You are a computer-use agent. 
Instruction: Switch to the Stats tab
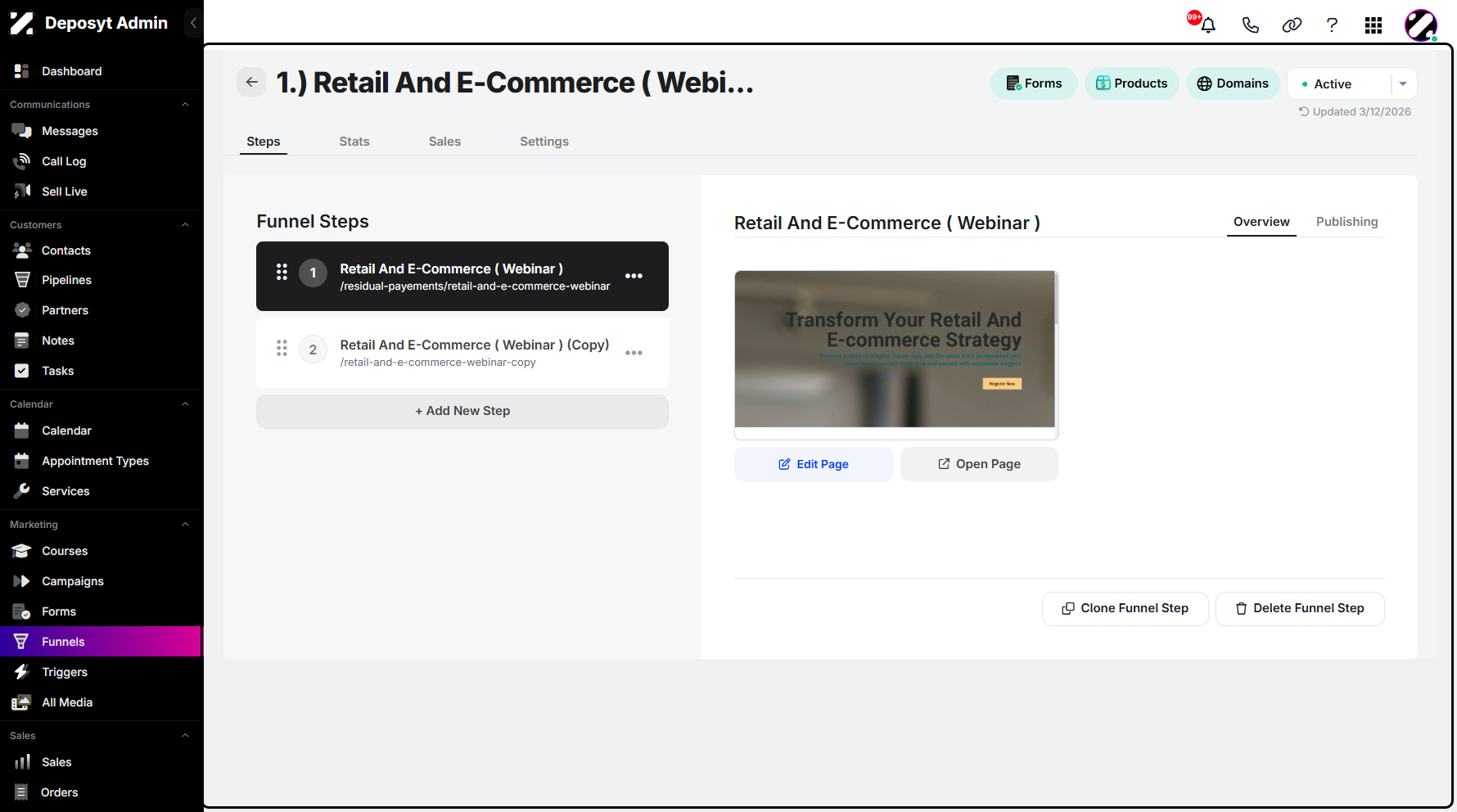pyautogui.click(x=354, y=142)
